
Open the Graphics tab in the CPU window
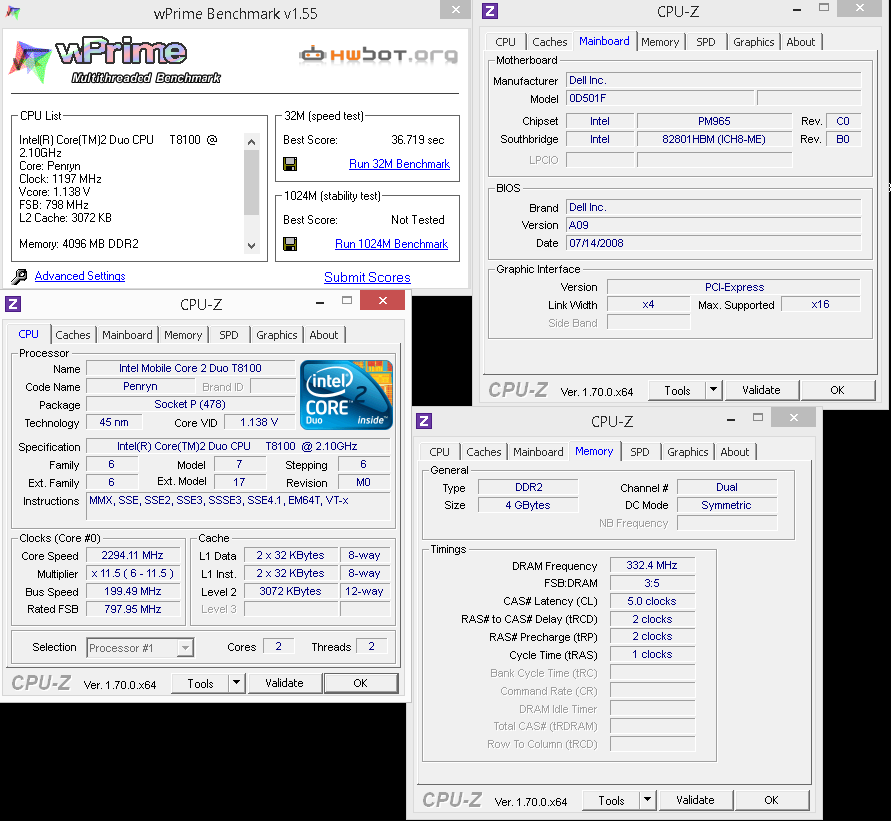[276, 335]
